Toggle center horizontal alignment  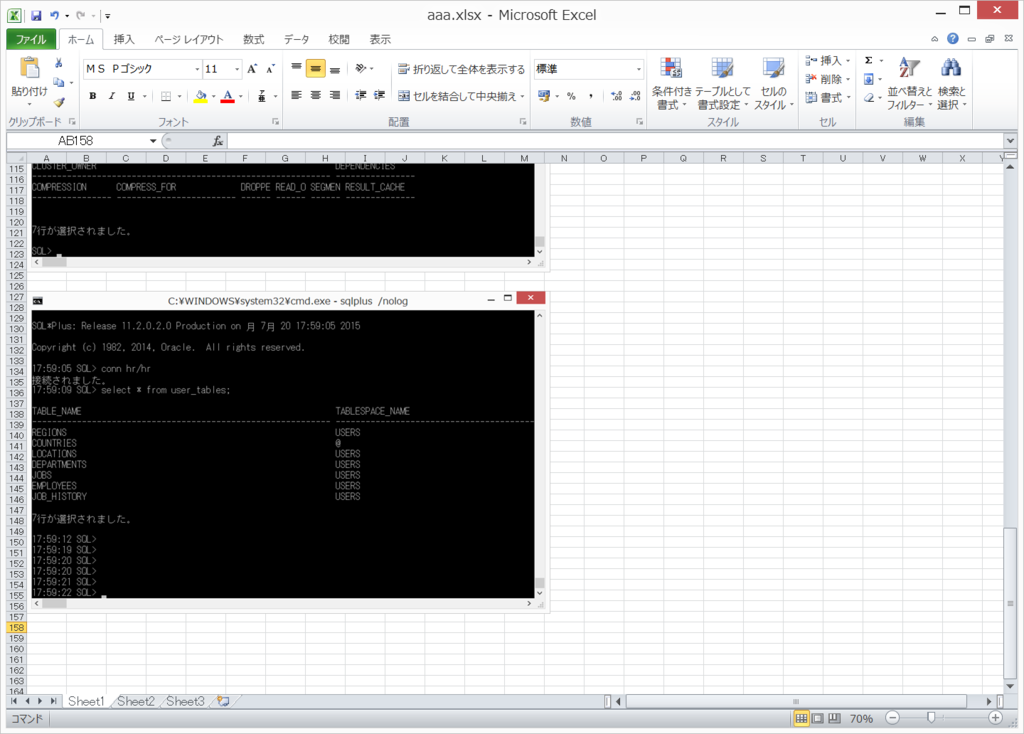pos(315,95)
